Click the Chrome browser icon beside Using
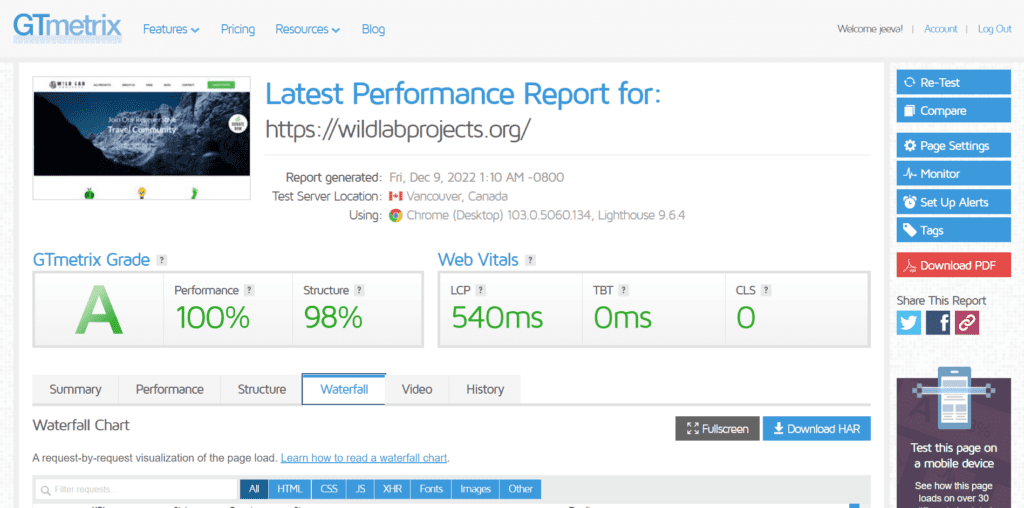Screen dimensions: 1024x508 (395, 215)
